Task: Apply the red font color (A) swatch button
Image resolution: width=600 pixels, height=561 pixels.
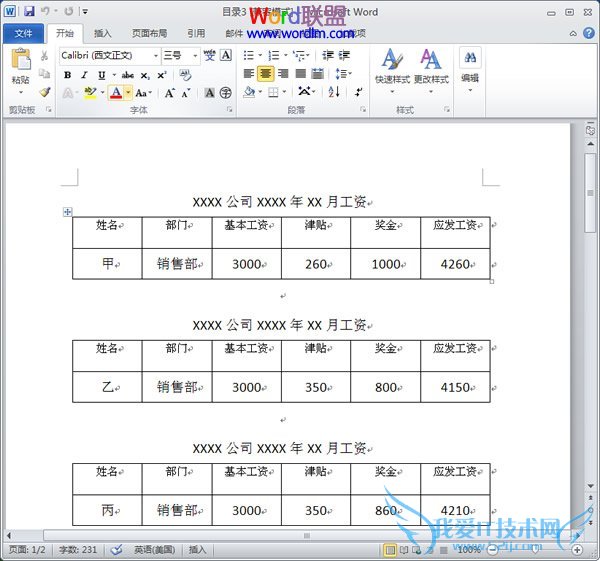Action: click(x=116, y=93)
